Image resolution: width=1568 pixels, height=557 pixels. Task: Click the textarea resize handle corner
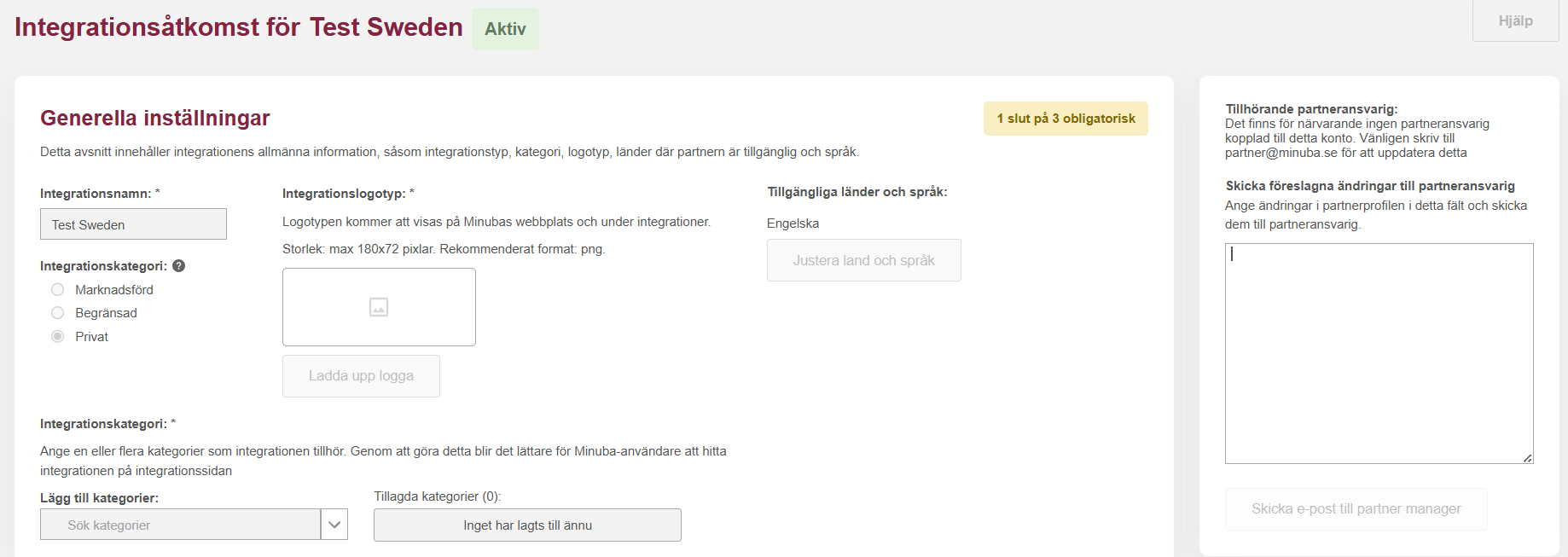(1527, 458)
